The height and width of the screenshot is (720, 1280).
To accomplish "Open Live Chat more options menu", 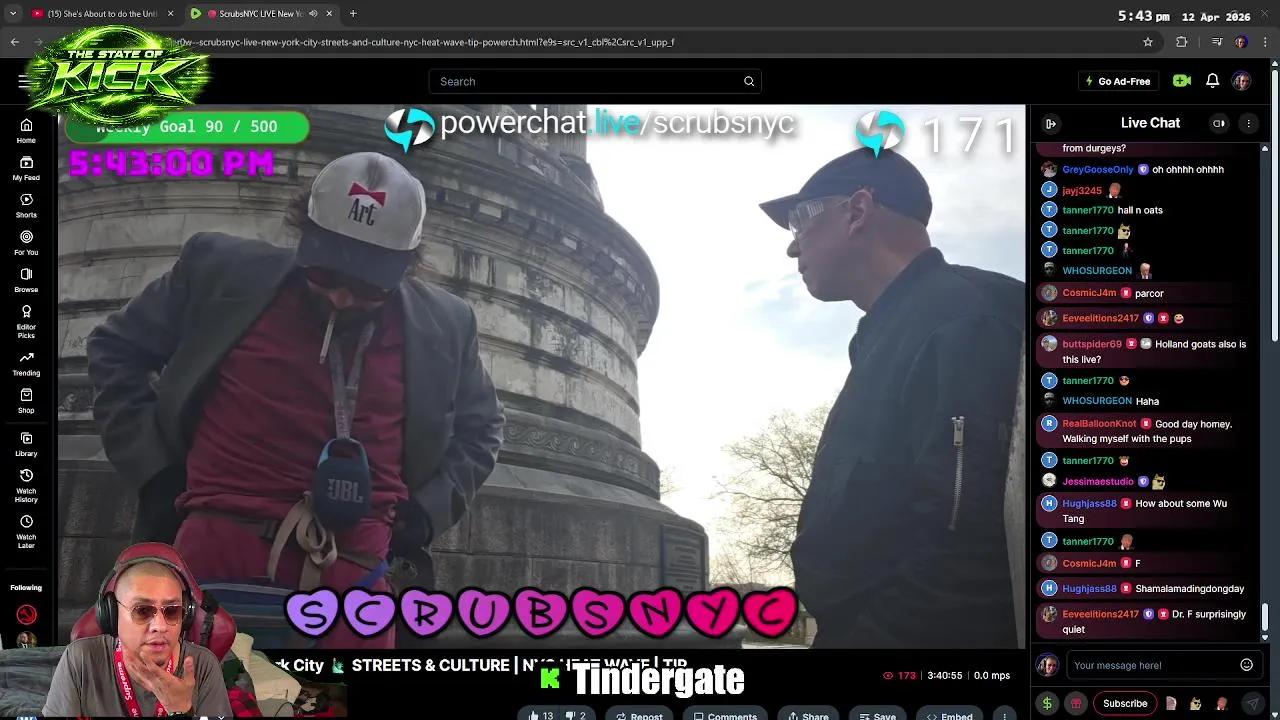I will 1248,123.
